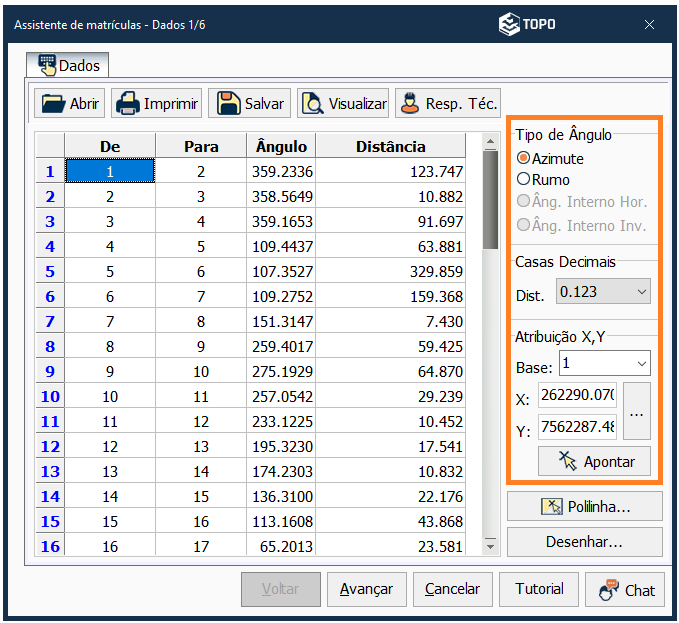Click the ellipsis button beside X,Y fields
Viewport: 679px width, 623px height.
(637, 411)
